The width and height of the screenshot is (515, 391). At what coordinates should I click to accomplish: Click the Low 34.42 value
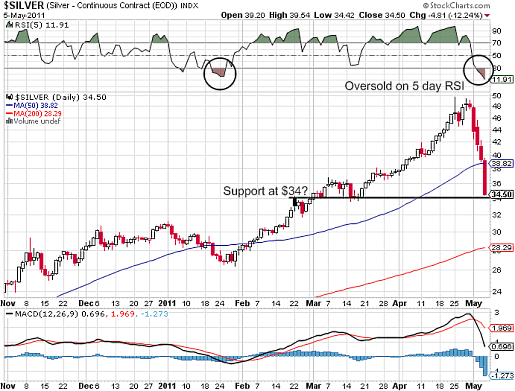(x=334, y=15)
